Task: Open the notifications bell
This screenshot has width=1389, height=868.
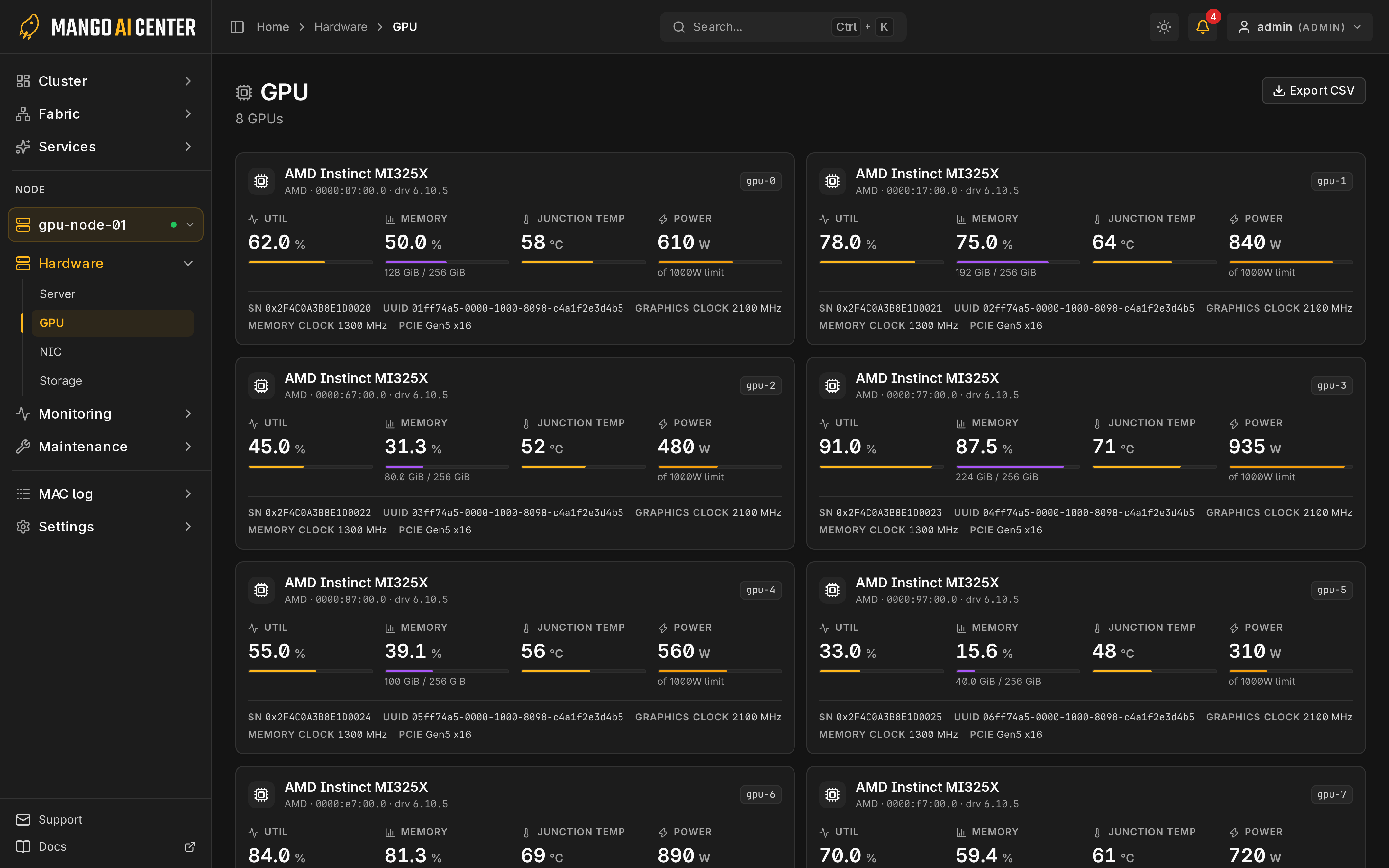Action: 1203,27
